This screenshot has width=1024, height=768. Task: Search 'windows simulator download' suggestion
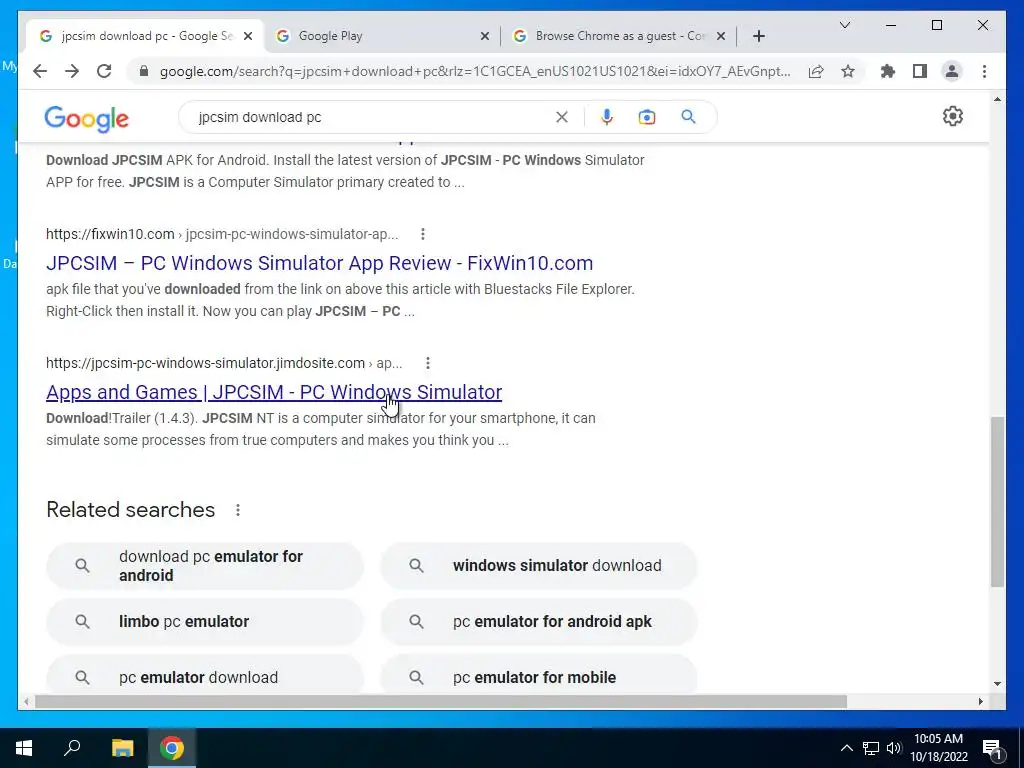[539, 566]
